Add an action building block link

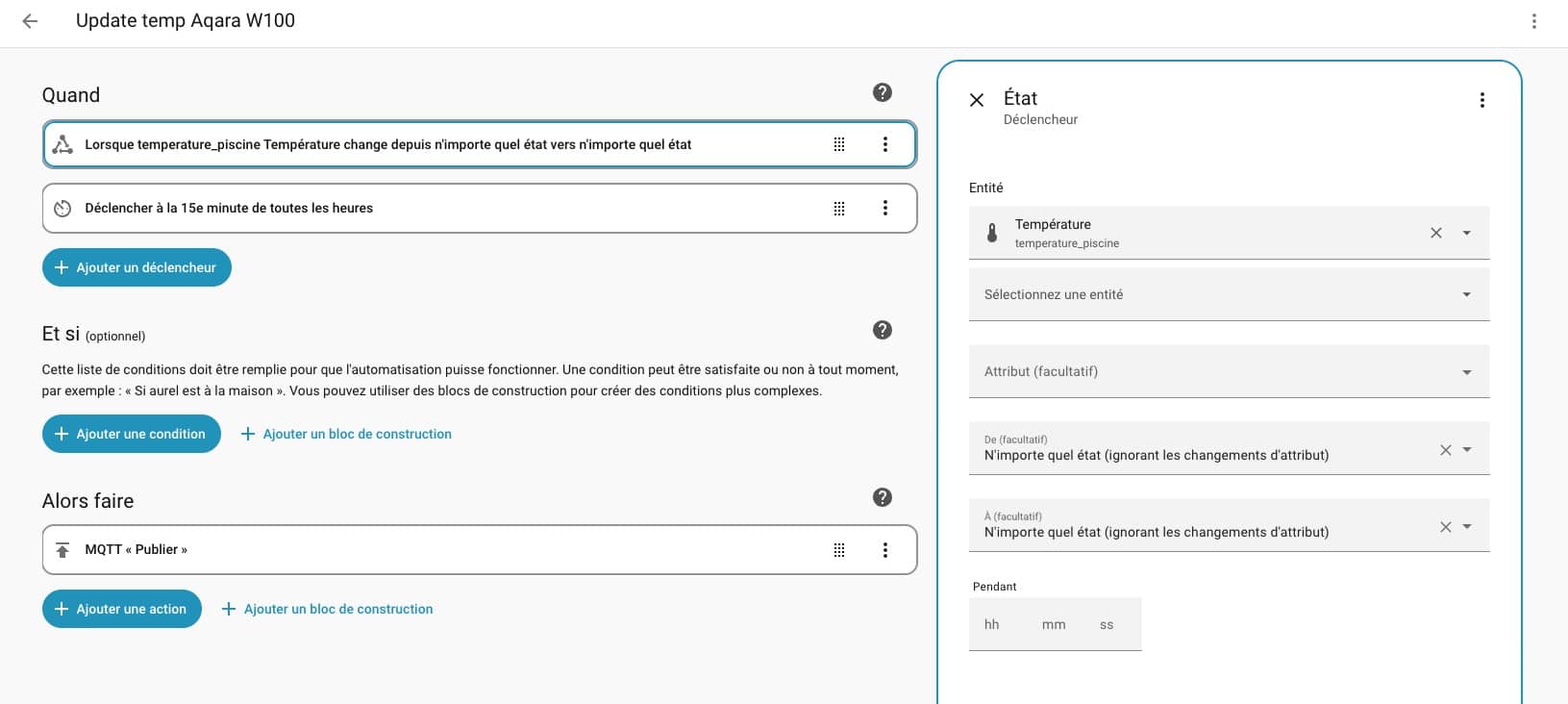[327, 609]
